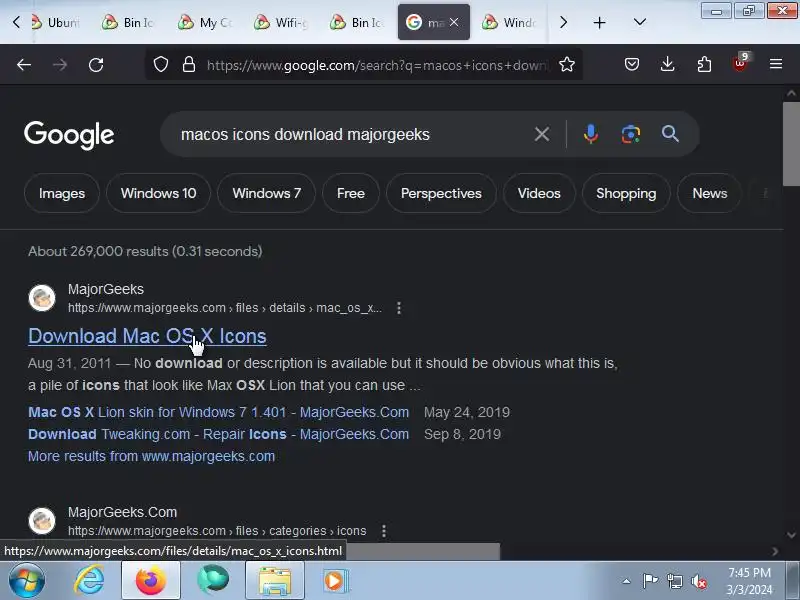Open the Firefox downloads panel
Screen dimensions: 800x600
coord(667,64)
